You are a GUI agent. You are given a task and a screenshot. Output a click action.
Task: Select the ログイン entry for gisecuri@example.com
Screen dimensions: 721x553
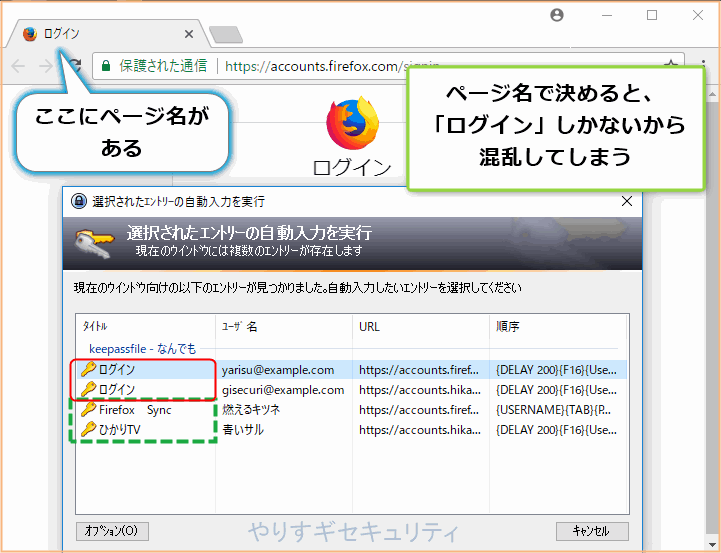(x=351, y=390)
